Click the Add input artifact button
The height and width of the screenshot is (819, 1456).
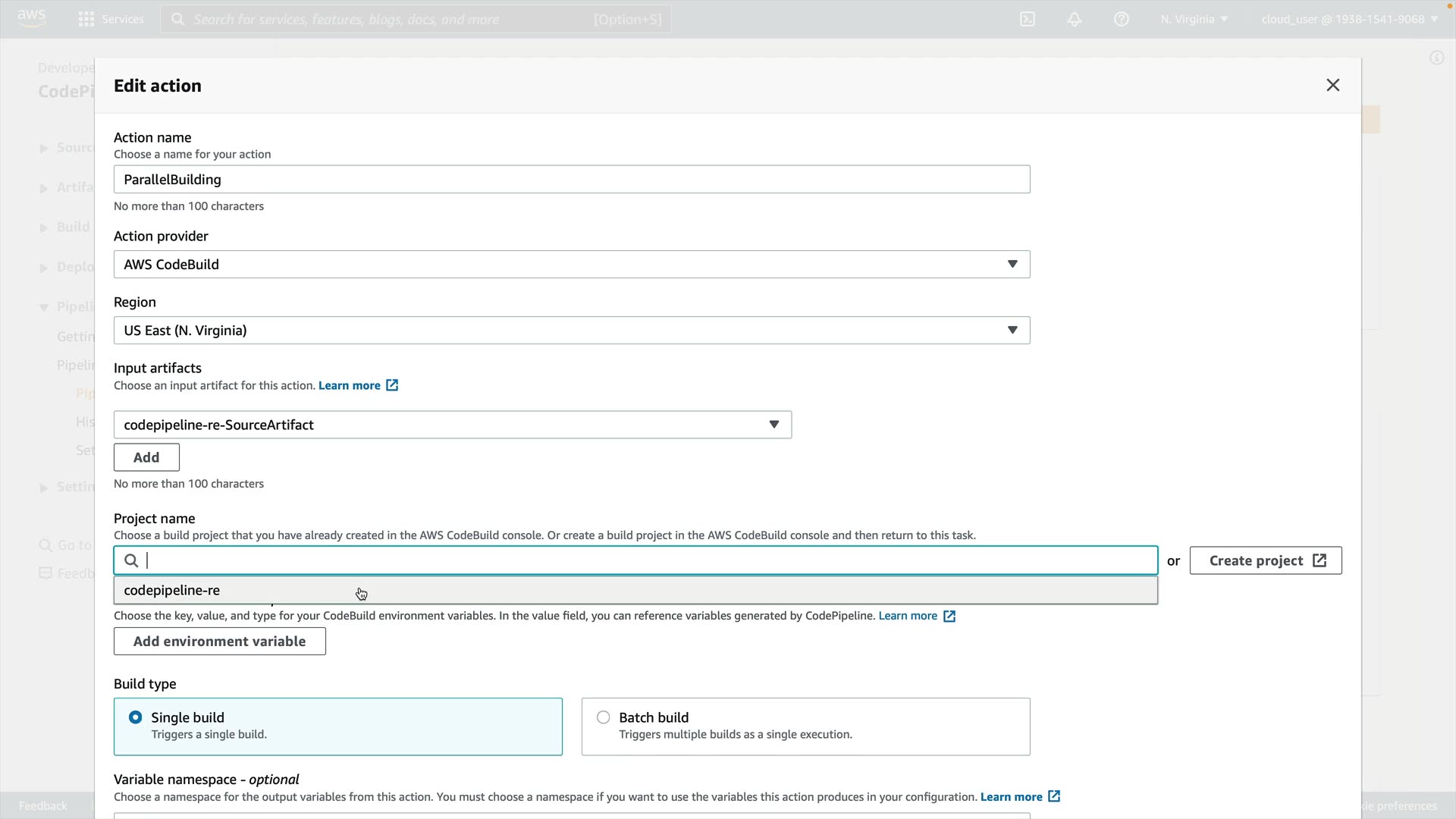(146, 457)
